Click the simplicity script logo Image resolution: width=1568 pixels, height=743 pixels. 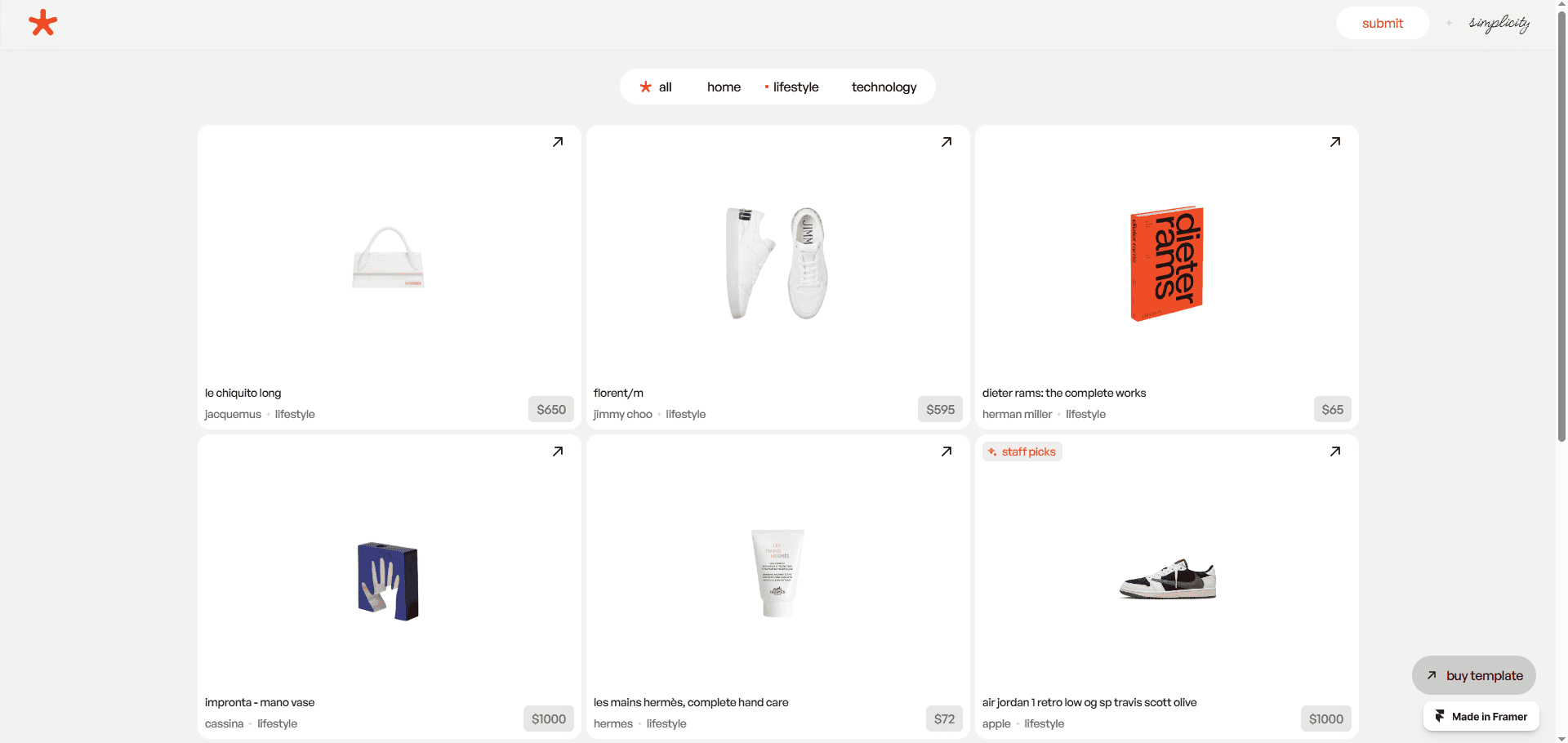point(1499,23)
